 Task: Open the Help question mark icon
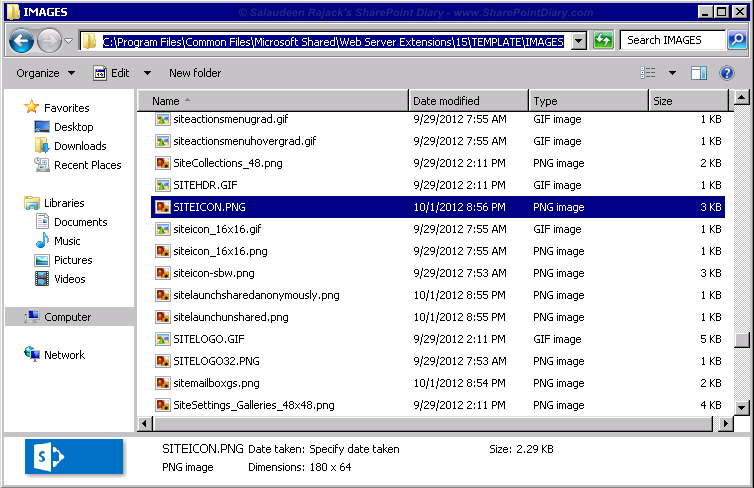point(727,73)
